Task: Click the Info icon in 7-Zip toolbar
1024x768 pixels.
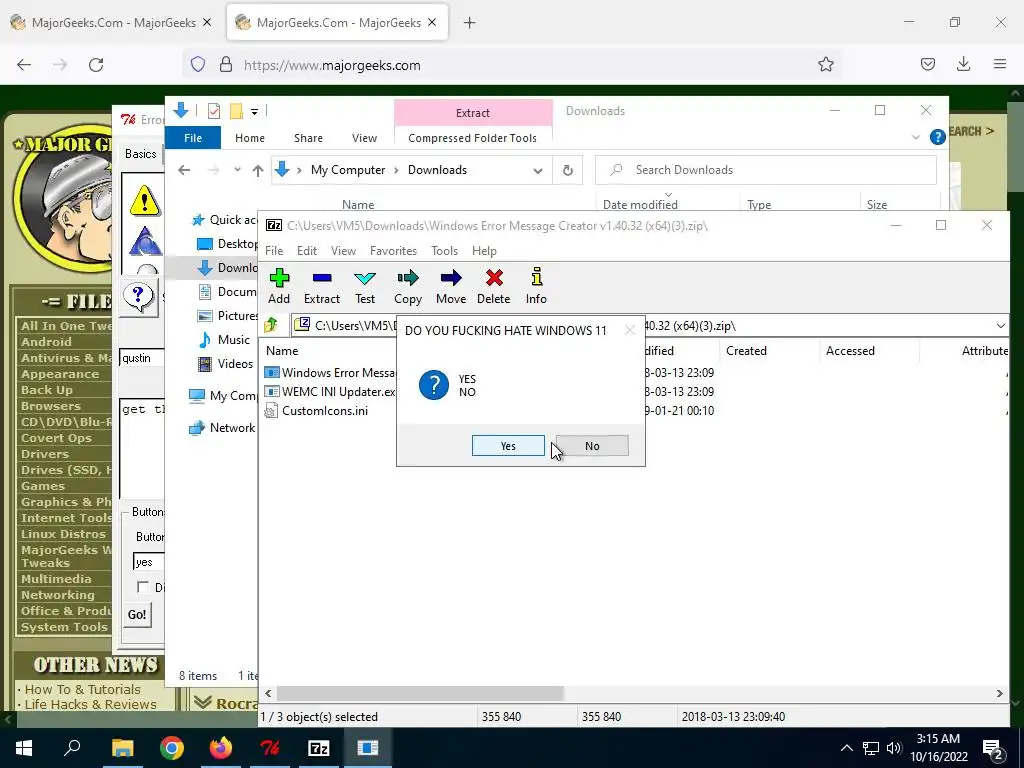Action: point(536,286)
